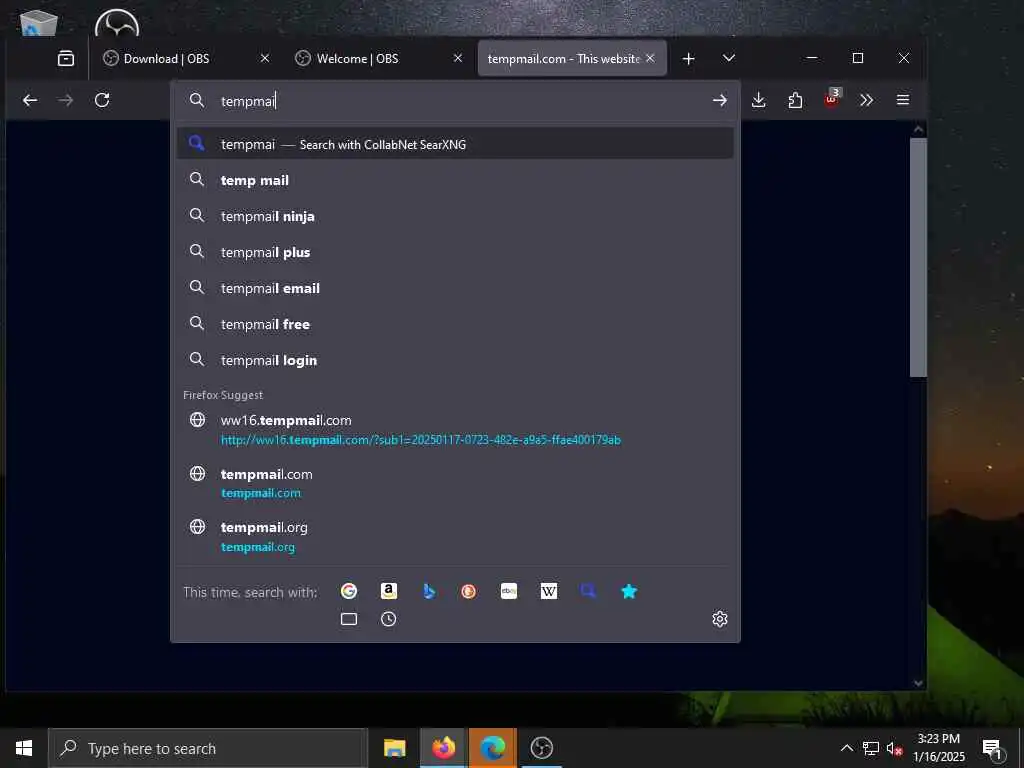
Task: Close the Download | OBS tab
Action: point(264,58)
